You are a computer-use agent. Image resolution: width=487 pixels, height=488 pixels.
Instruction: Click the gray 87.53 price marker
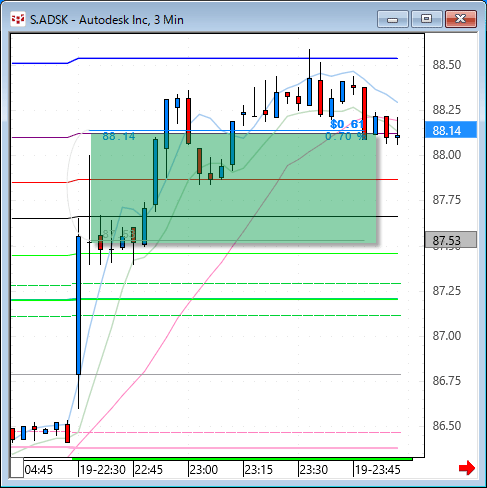[451, 240]
